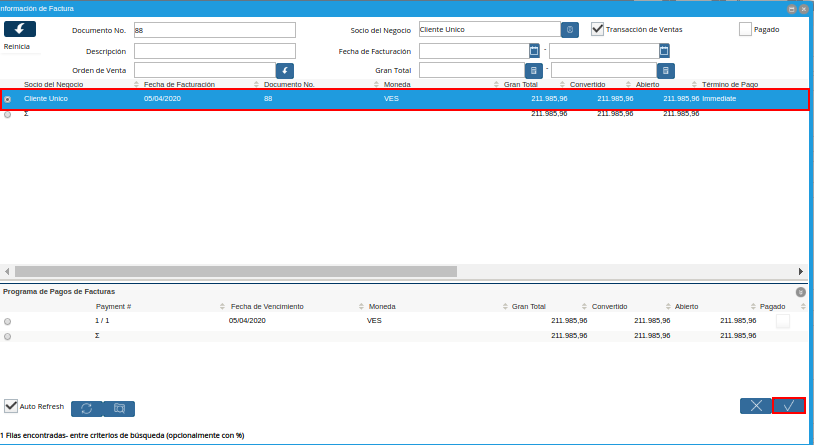Click the Descripción input field
This screenshot has width=814, height=446.
coord(215,51)
